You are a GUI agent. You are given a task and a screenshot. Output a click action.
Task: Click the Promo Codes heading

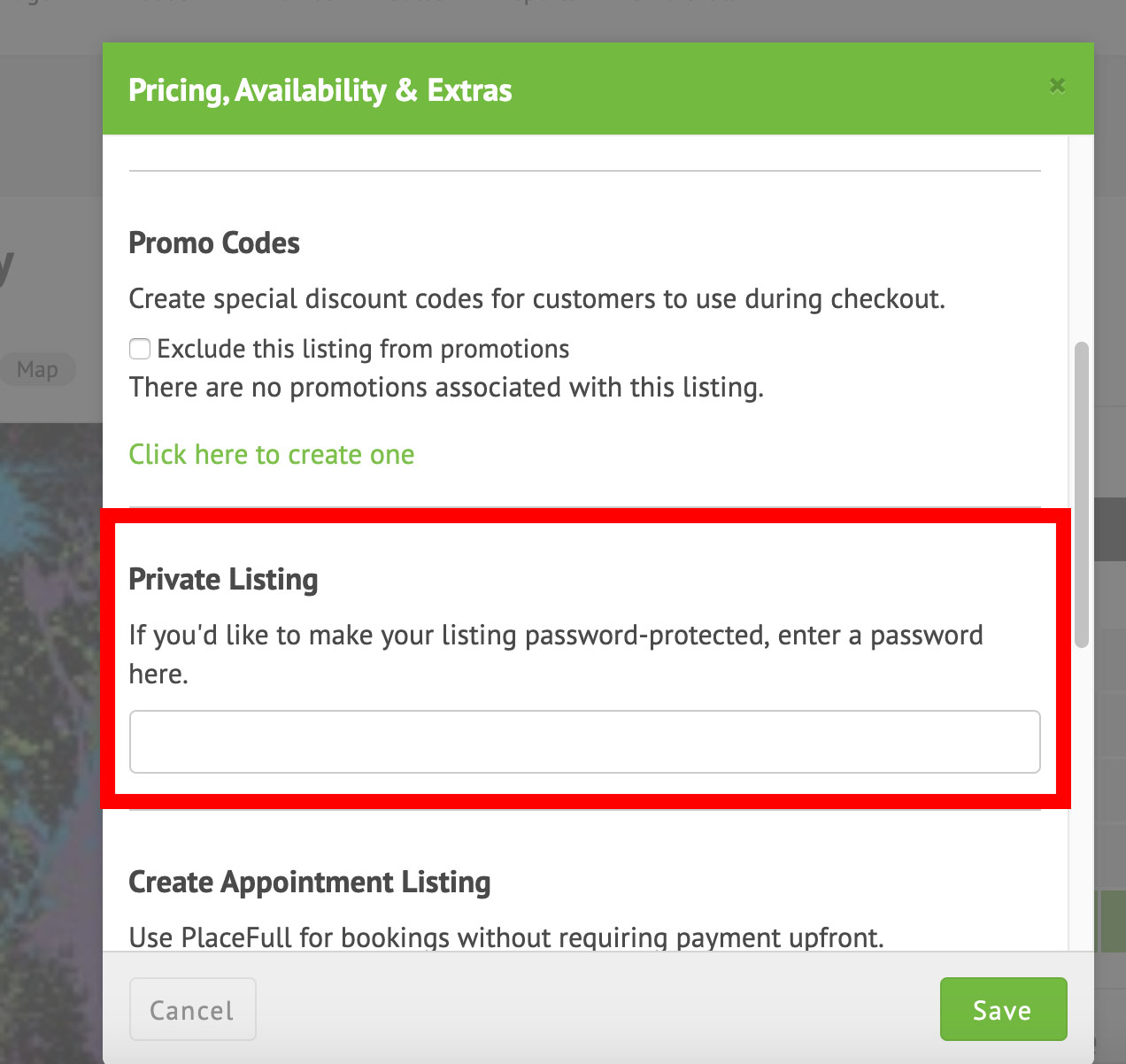pyautogui.click(x=214, y=243)
